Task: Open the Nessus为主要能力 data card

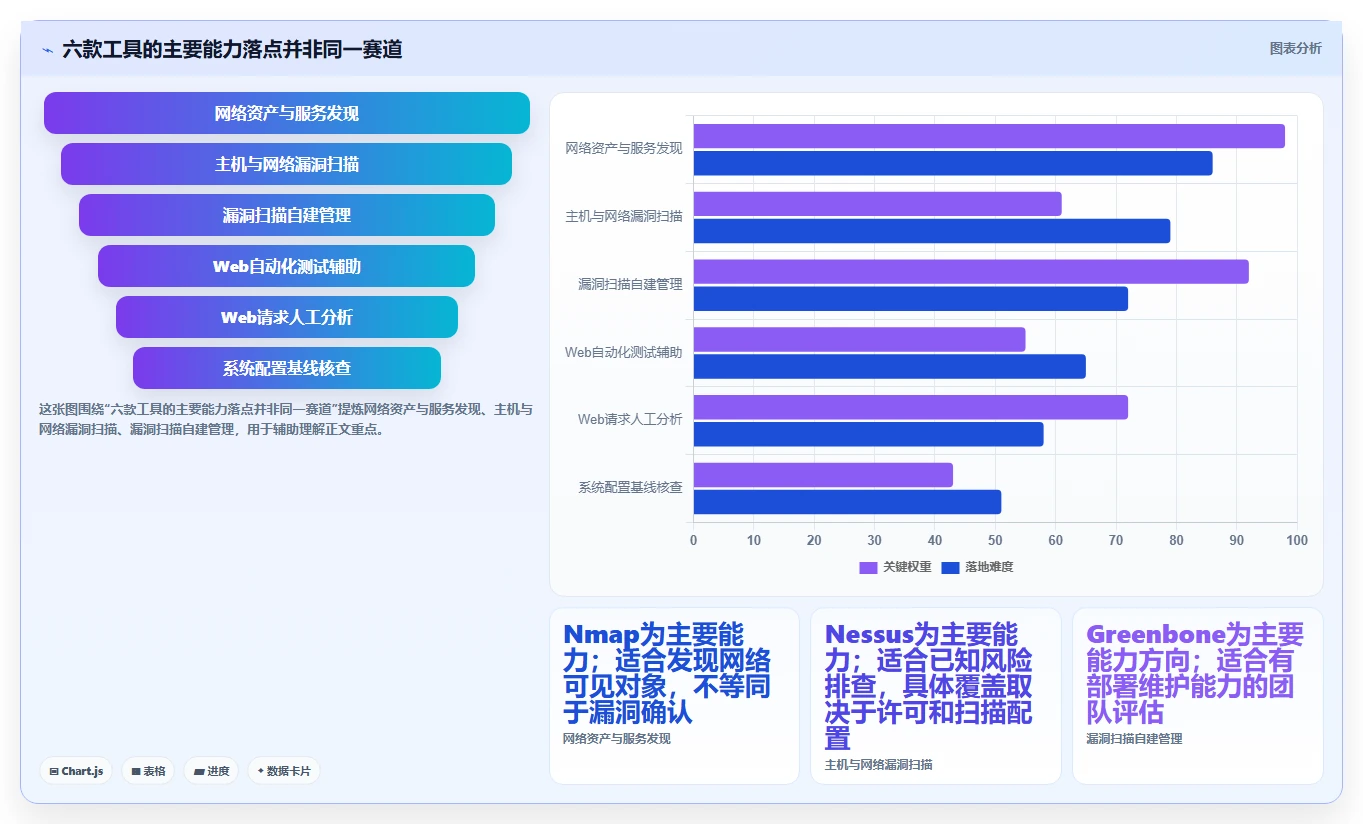Action: click(x=936, y=696)
